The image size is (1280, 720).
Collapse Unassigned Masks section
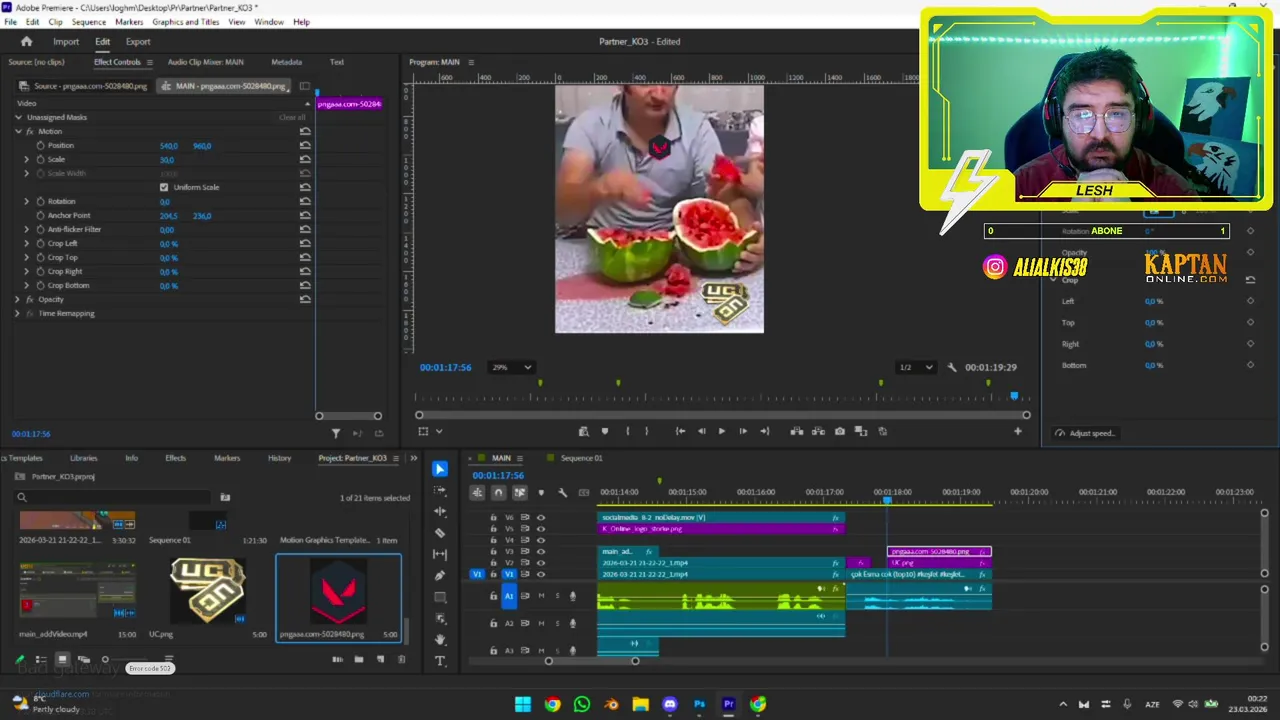[18, 117]
